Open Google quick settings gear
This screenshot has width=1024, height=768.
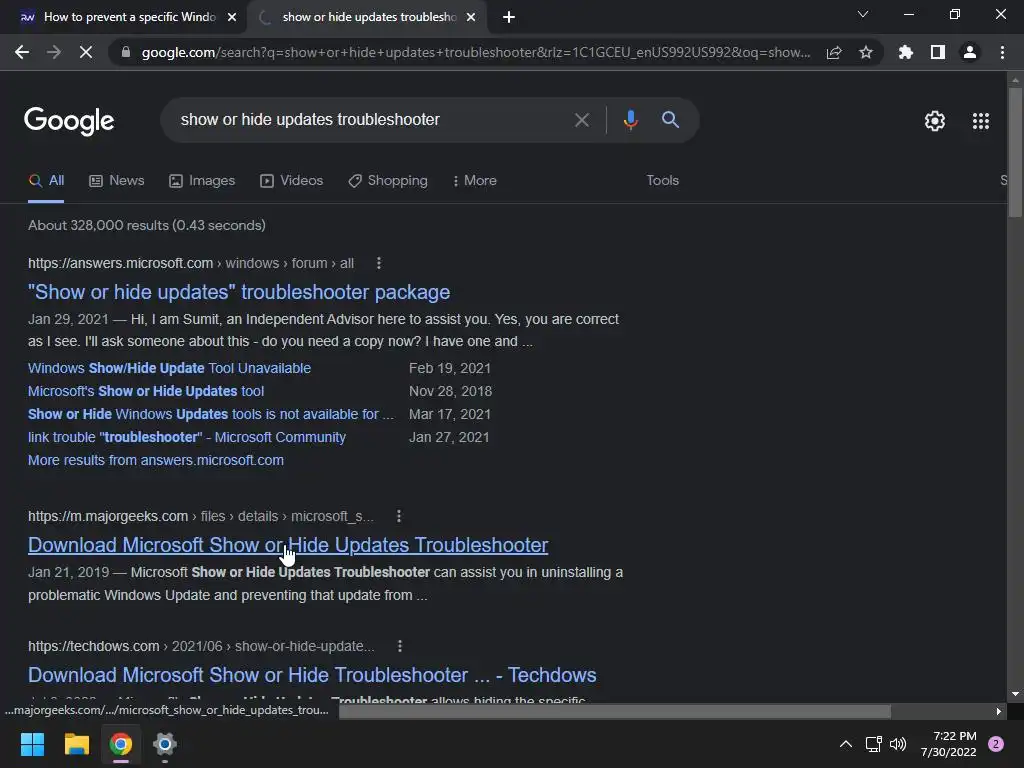[x=935, y=121]
